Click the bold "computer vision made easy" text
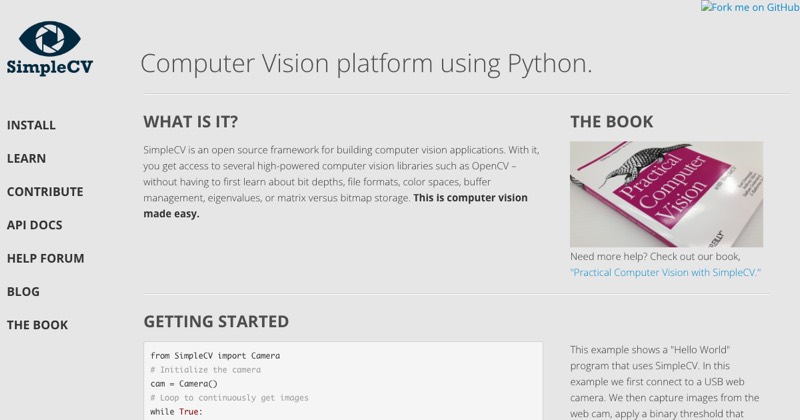Image resolution: width=800 pixels, height=420 pixels. point(335,206)
